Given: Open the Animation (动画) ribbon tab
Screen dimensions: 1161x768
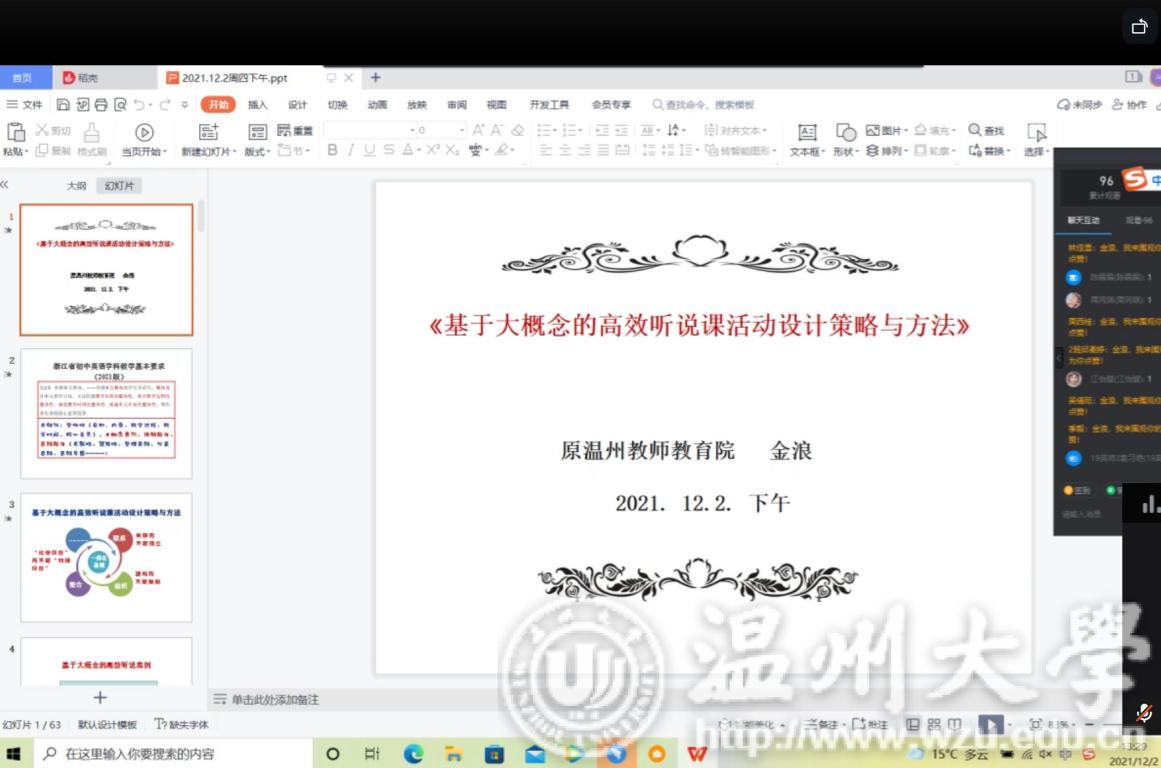Looking at the screenshot, I should point(378,104).
